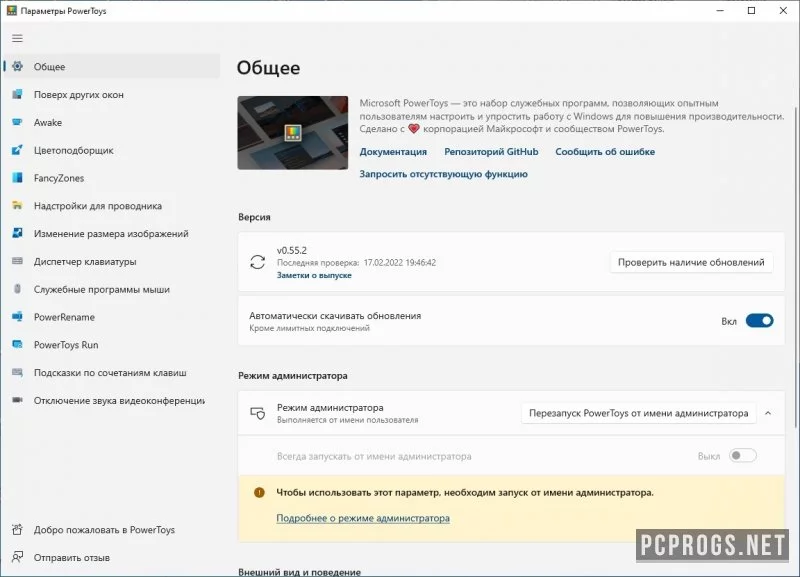
Task: Click the Цветоподборщик color picker icon
Action: point(17,150)
